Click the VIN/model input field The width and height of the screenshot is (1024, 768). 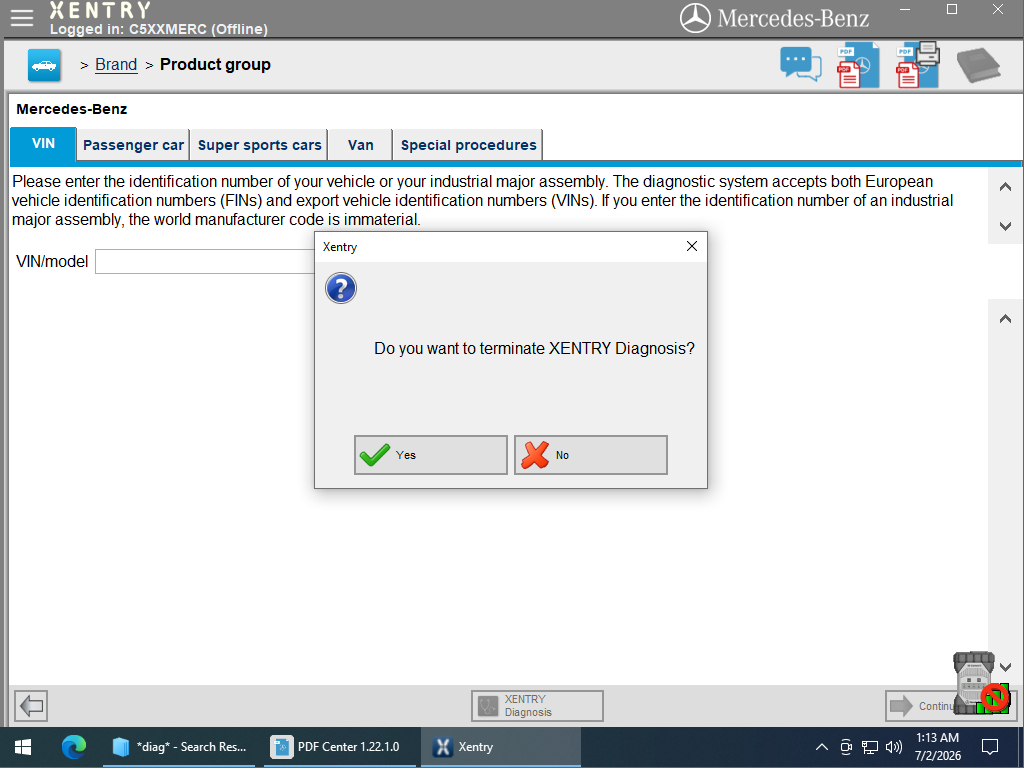[x=205, y=262]
